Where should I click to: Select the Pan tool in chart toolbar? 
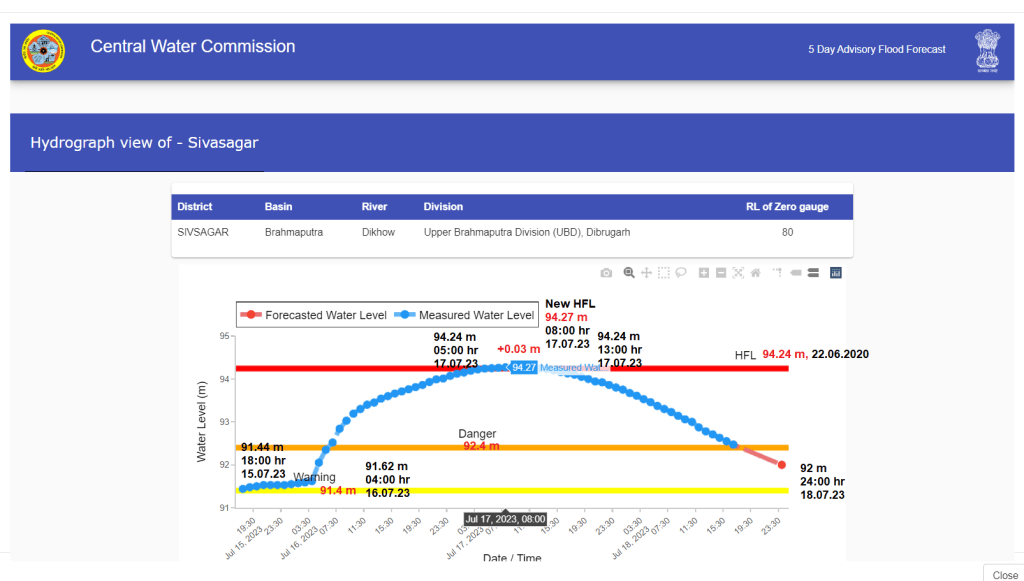tap(647, 273)
